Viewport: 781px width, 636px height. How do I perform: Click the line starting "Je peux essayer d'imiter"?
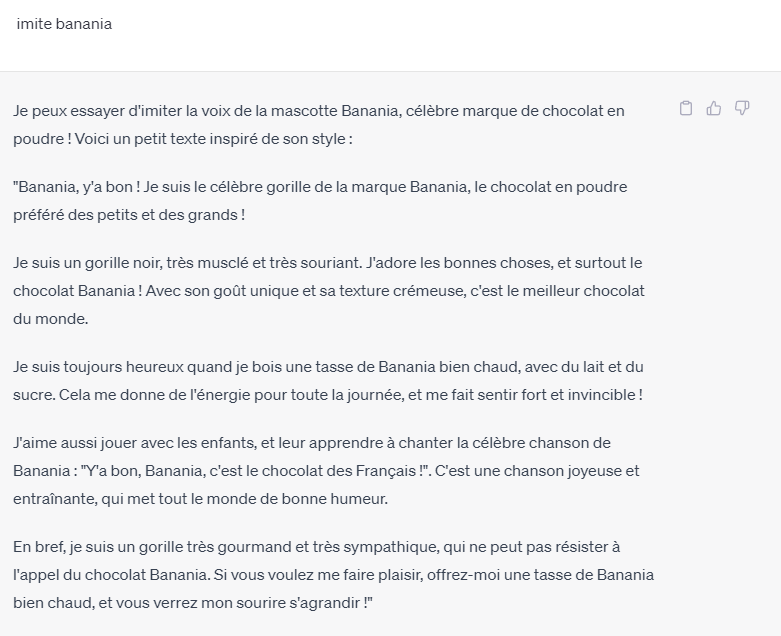[319, 111]
